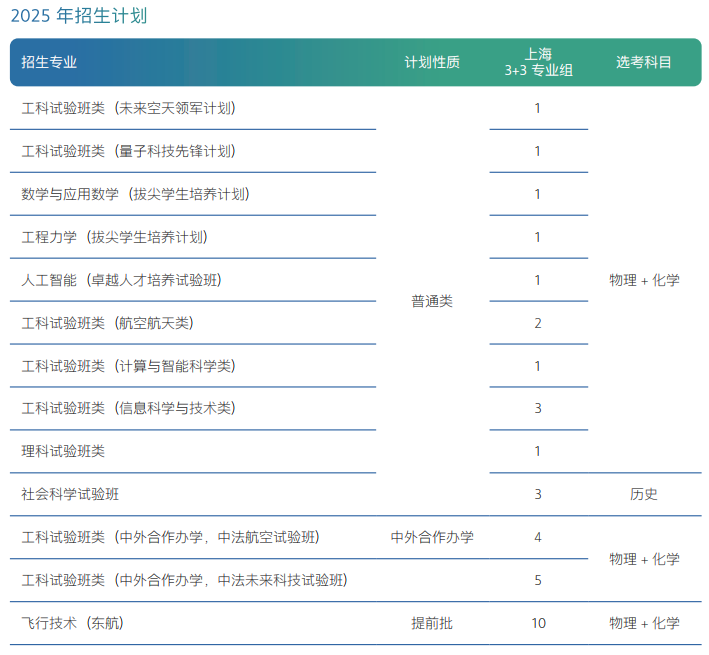This screenshot has height=655, width=709.
Task: Click quota 2 for 航空航天类
Action: 538,323
